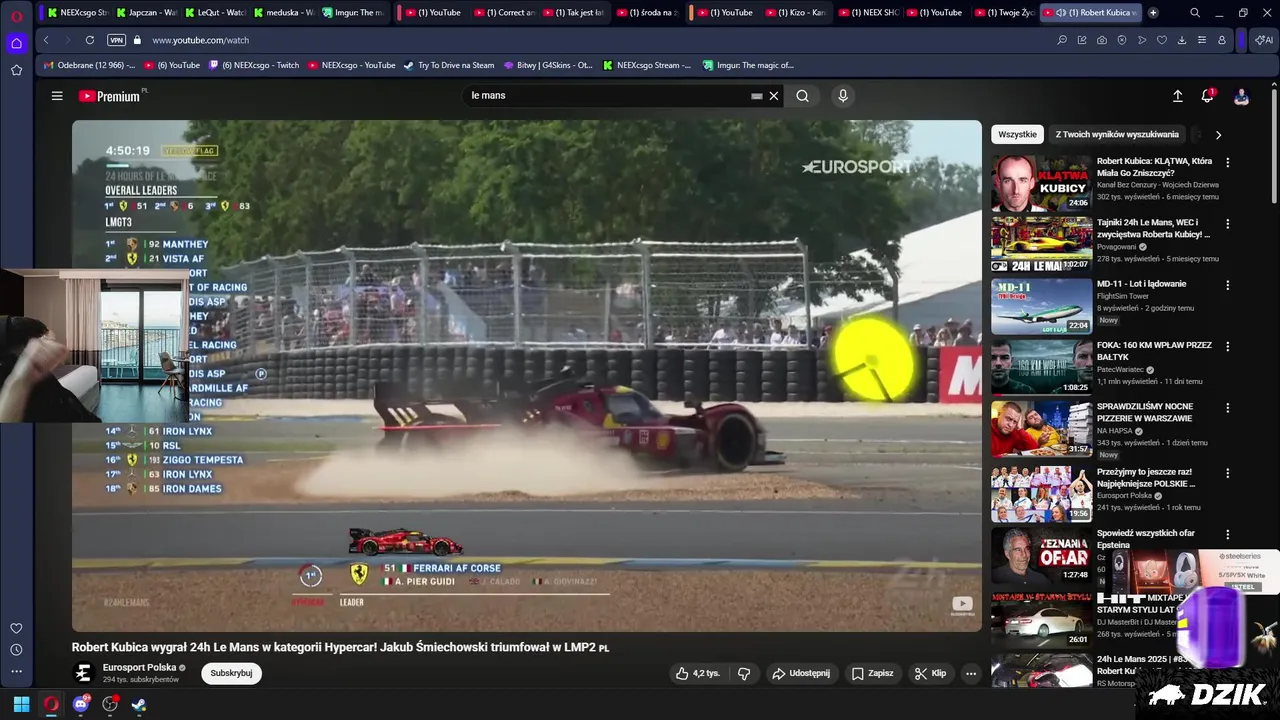This screenshot has width=1280, height=720.
Task: Switch to the środa na tab
Action: pyautogui.click(x=648, y=13)
